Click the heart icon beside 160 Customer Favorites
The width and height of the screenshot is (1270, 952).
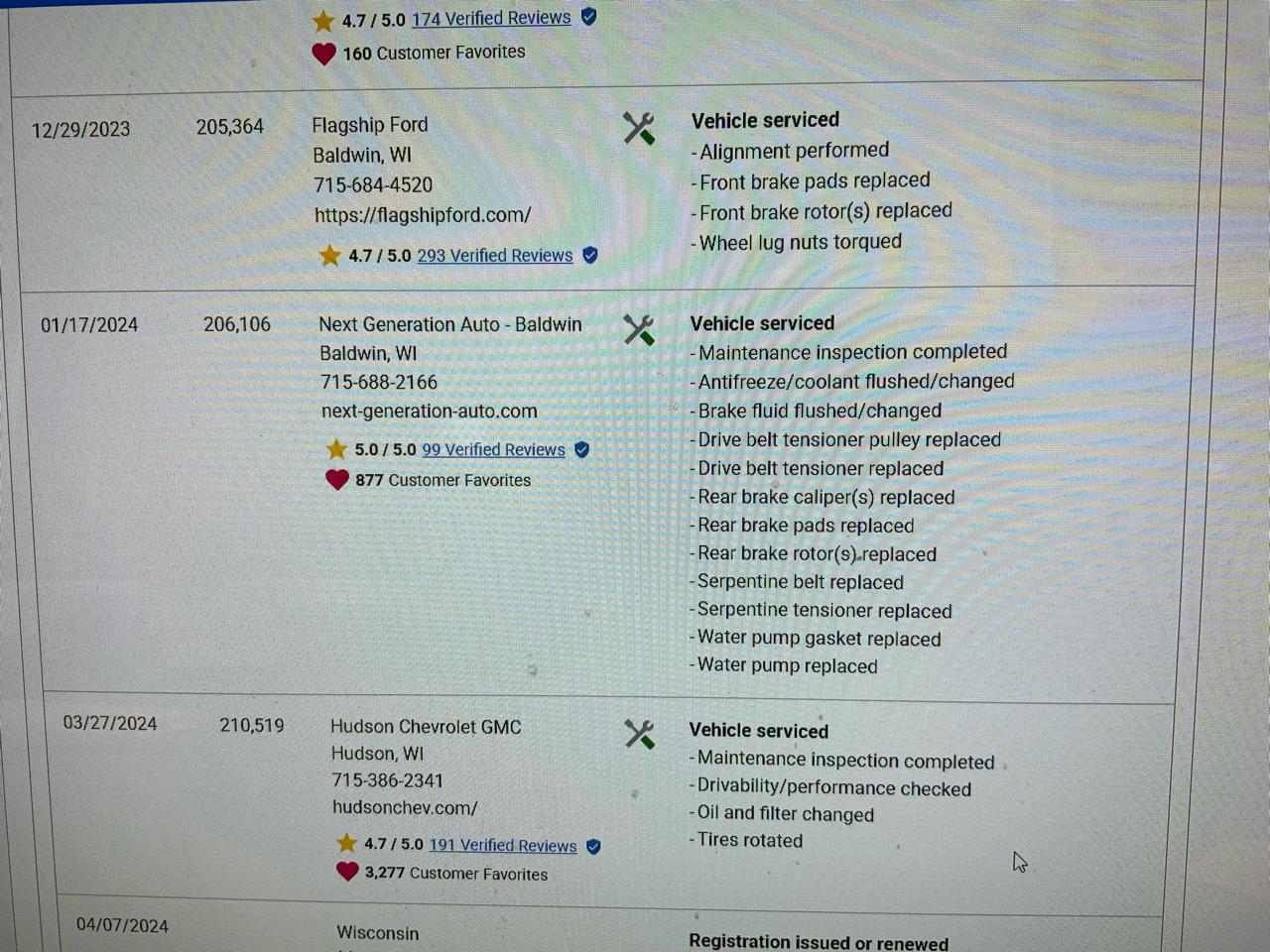[x=323, y=54]
